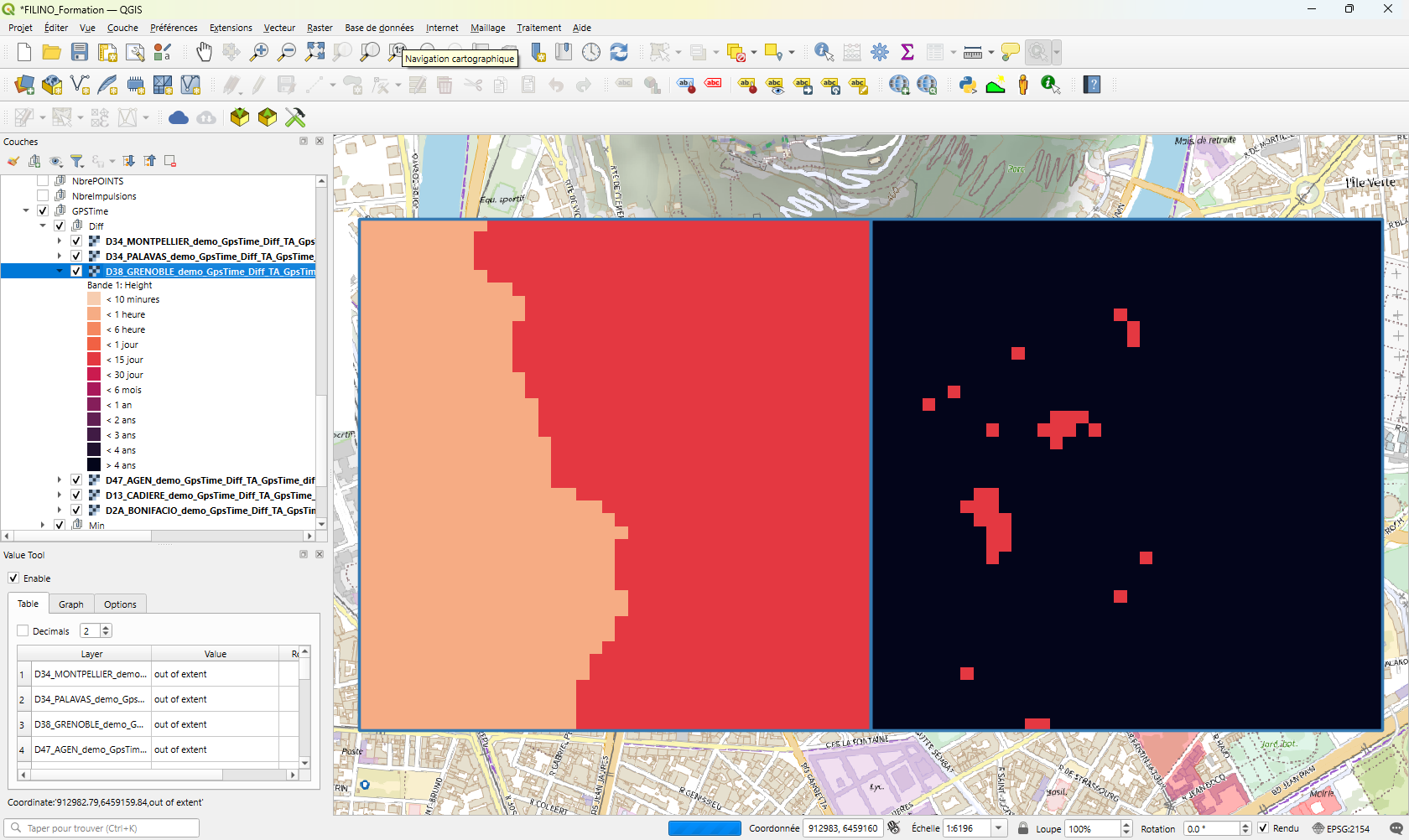Screen dimensions: 1409x840
Task: Open the Raster menu
Action: 320,28
